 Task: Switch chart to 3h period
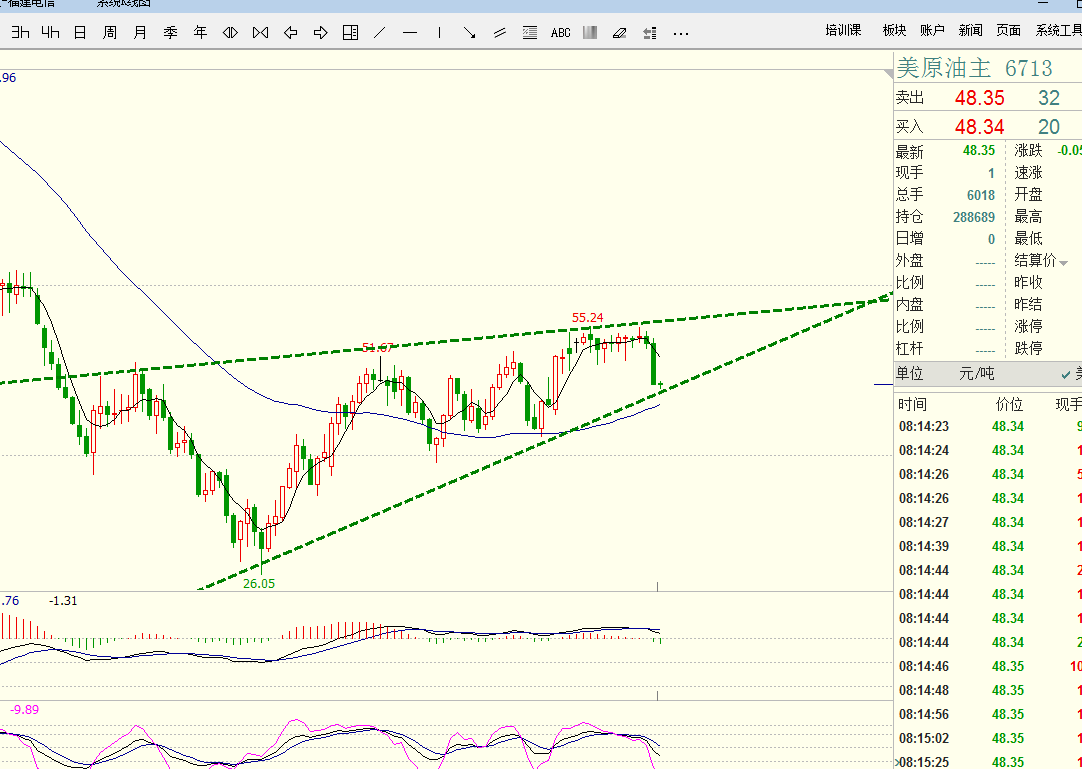20,32
